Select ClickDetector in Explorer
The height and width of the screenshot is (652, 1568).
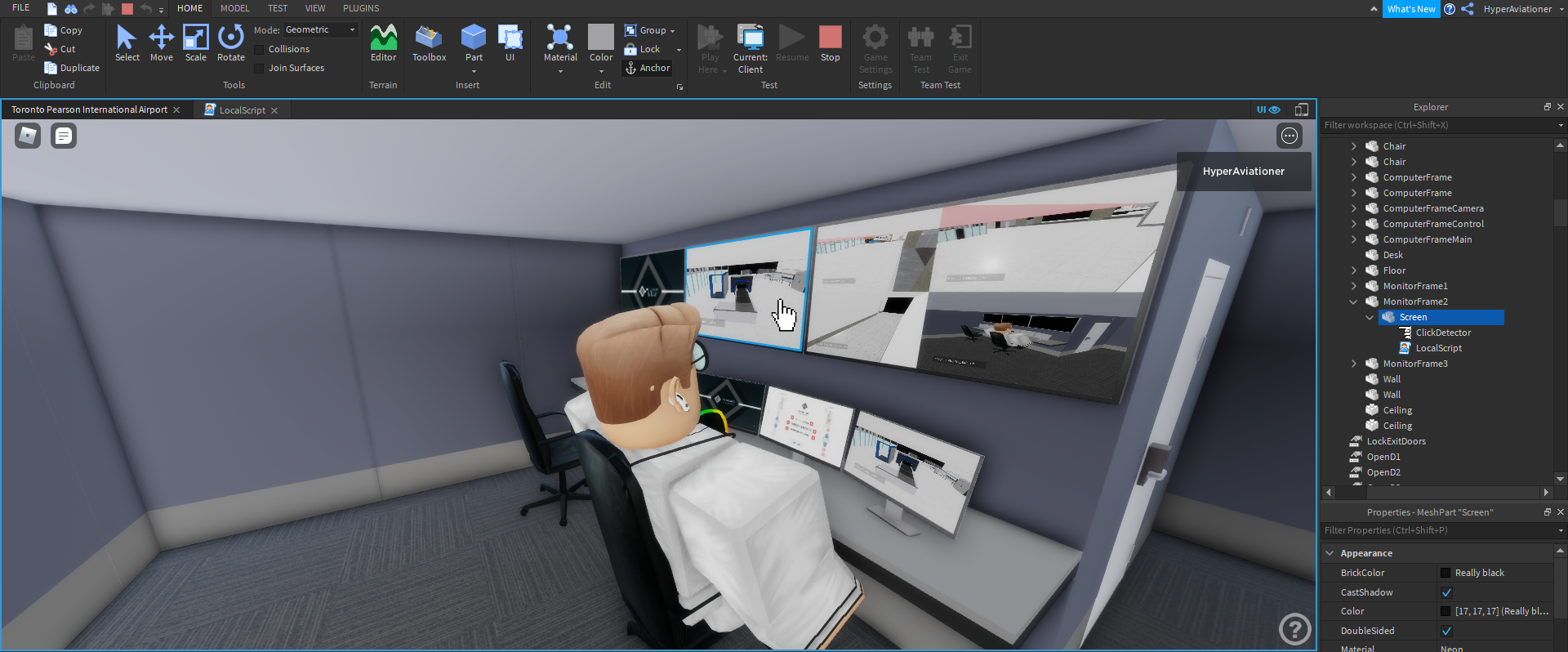point(1443,333)
